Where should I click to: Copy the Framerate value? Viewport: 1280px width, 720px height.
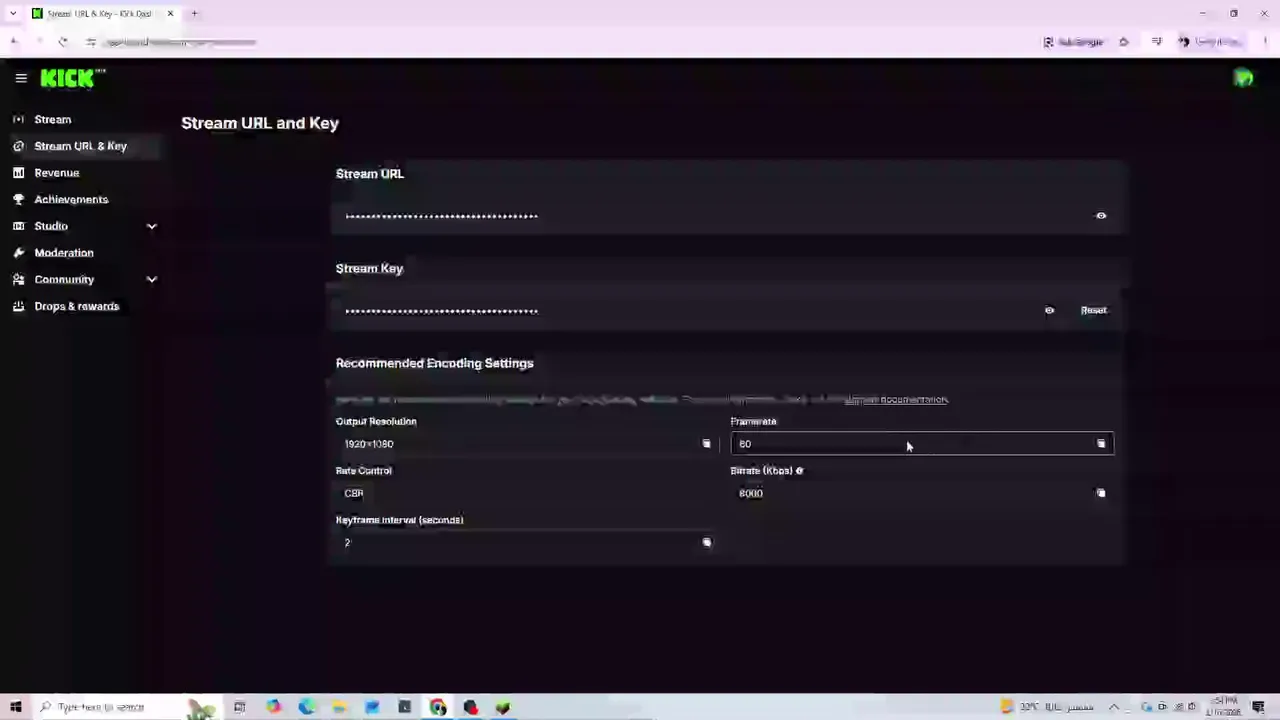1101,444
